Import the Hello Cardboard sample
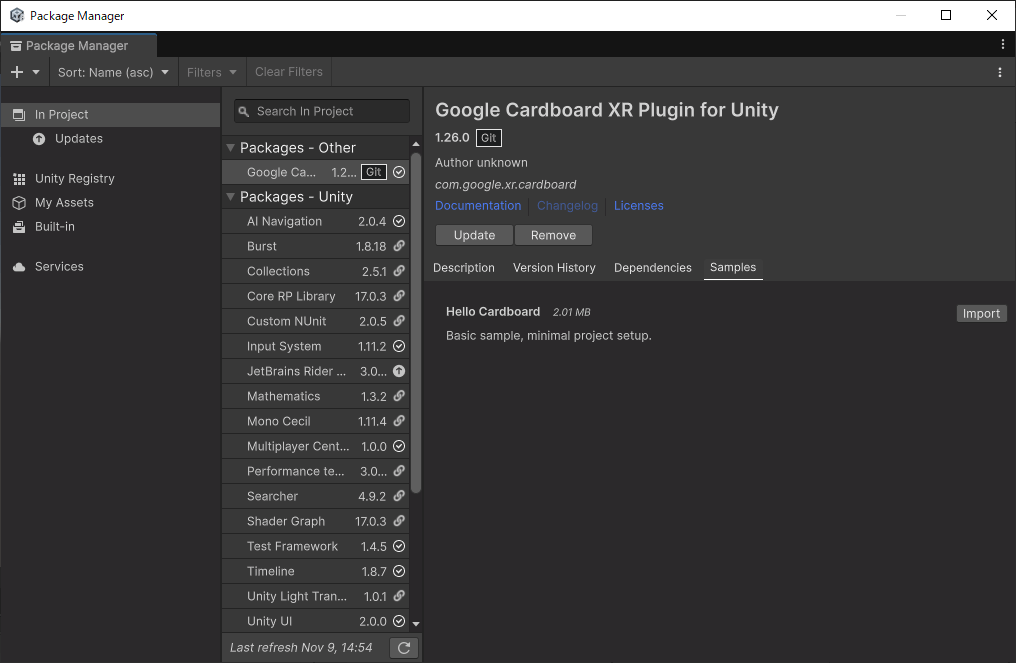This screenshot has width=1016, height=663. coord(982,314)
